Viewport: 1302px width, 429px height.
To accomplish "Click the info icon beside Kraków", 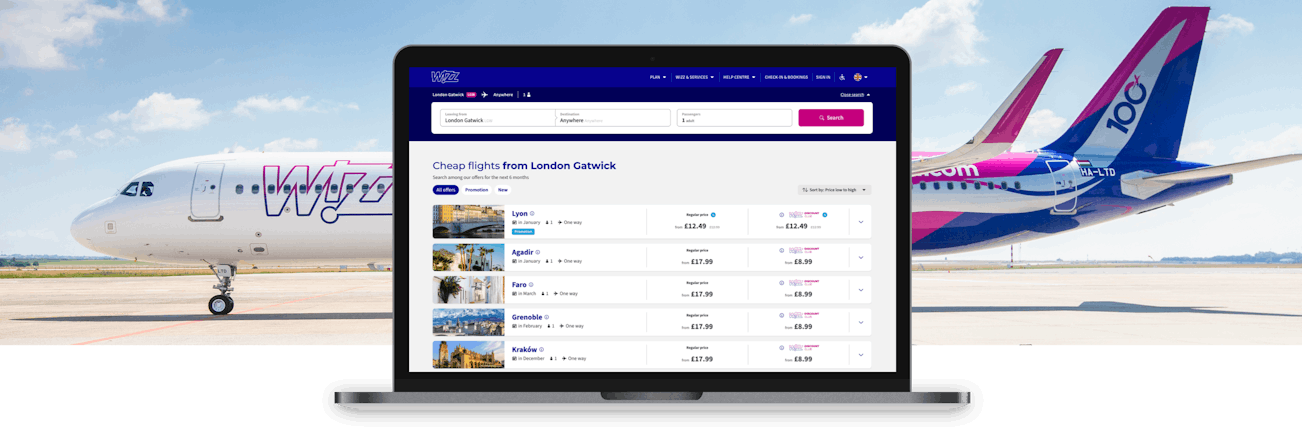I will click(542, 349).
